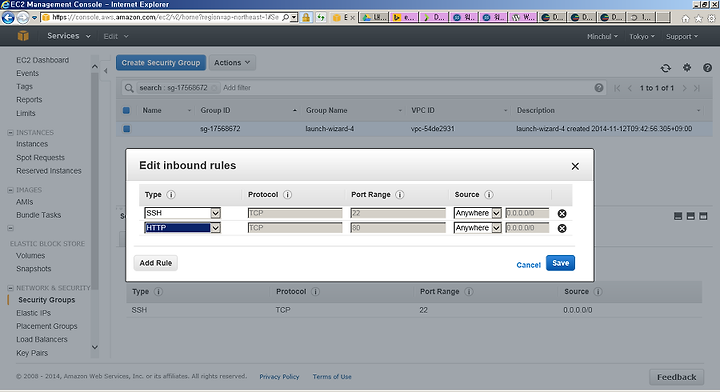This screenshot has width=720, height=392.
Task: Toggle the select-all checkbox in table header
Action: [126, 110]
